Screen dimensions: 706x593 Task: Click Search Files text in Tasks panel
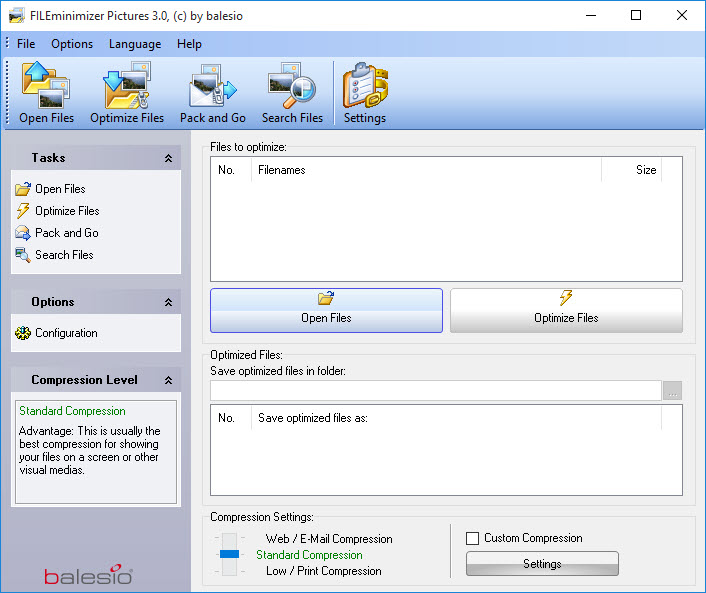64,255
